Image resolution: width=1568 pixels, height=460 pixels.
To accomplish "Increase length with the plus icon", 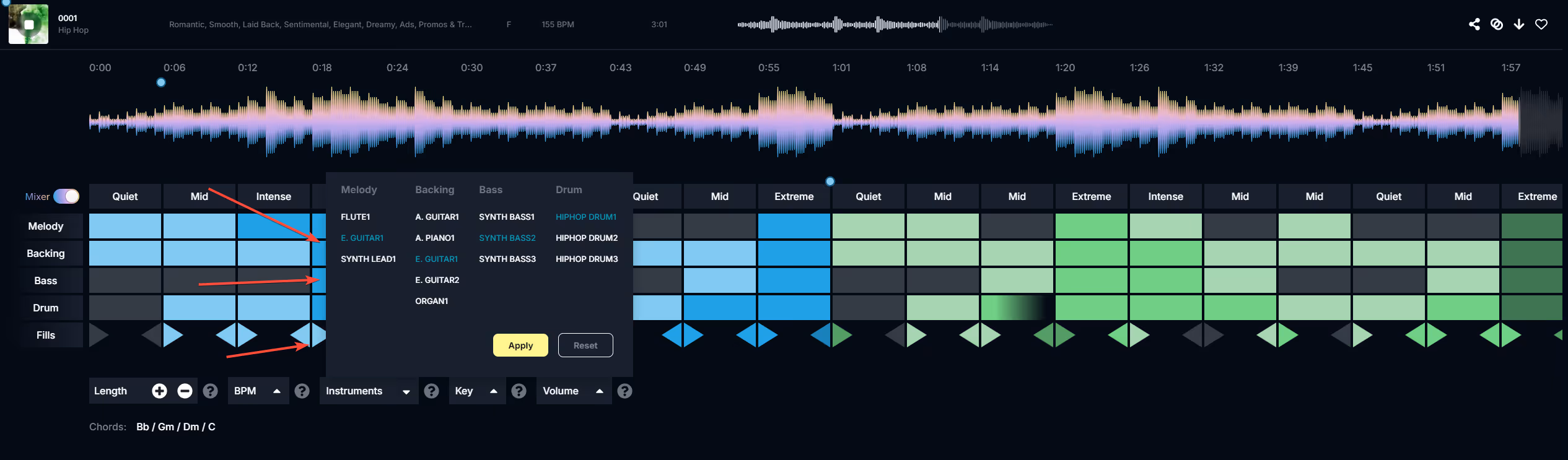I will click(x=159, y=391).
